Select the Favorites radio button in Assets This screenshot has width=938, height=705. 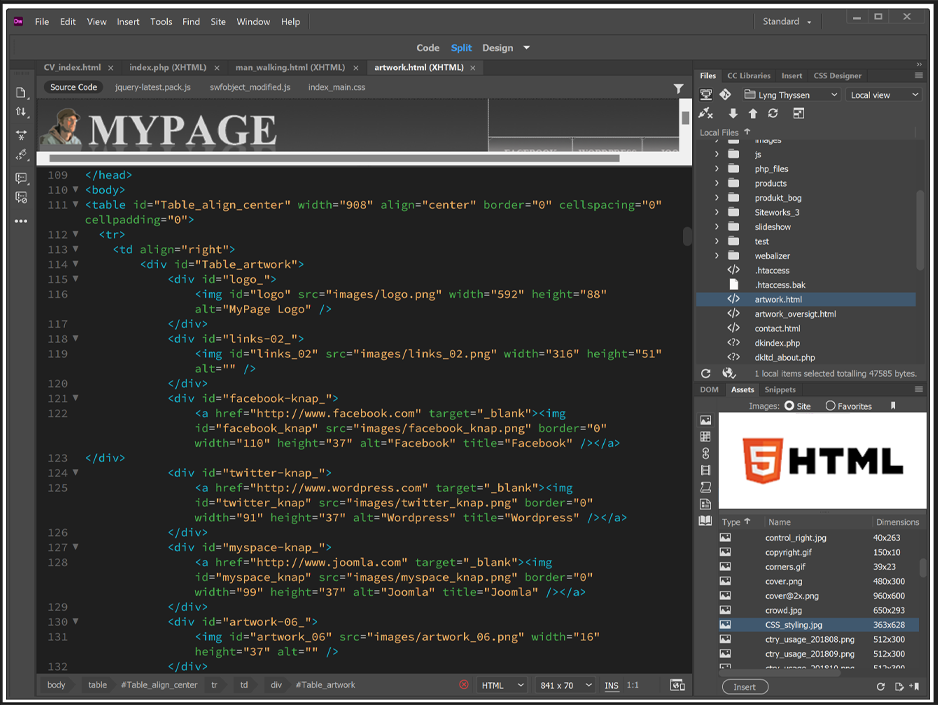(831, 406)
